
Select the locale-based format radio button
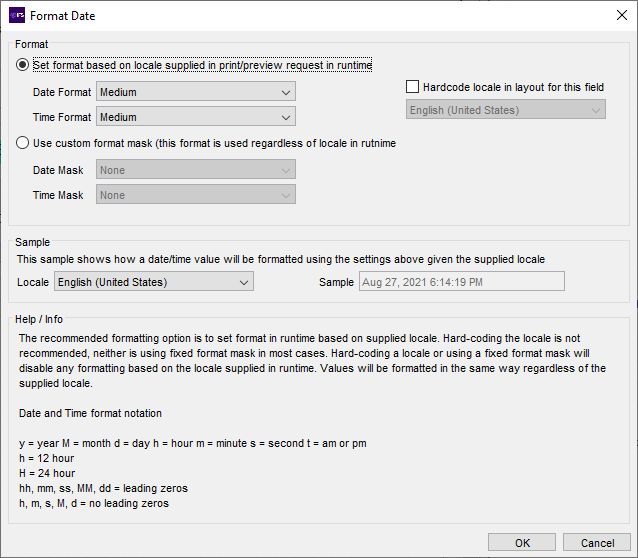click(25, 66)
